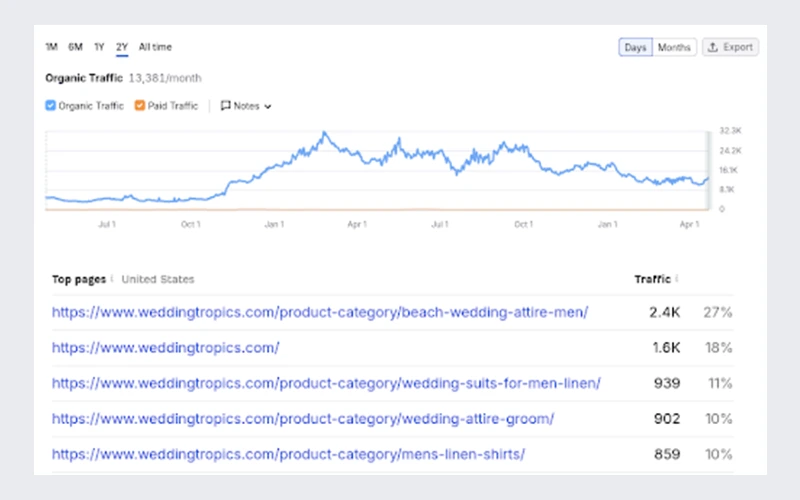Open the wedding-suits-for-men-linen link
Viewport: 800px width, 500px height.
tap(326, 383)
